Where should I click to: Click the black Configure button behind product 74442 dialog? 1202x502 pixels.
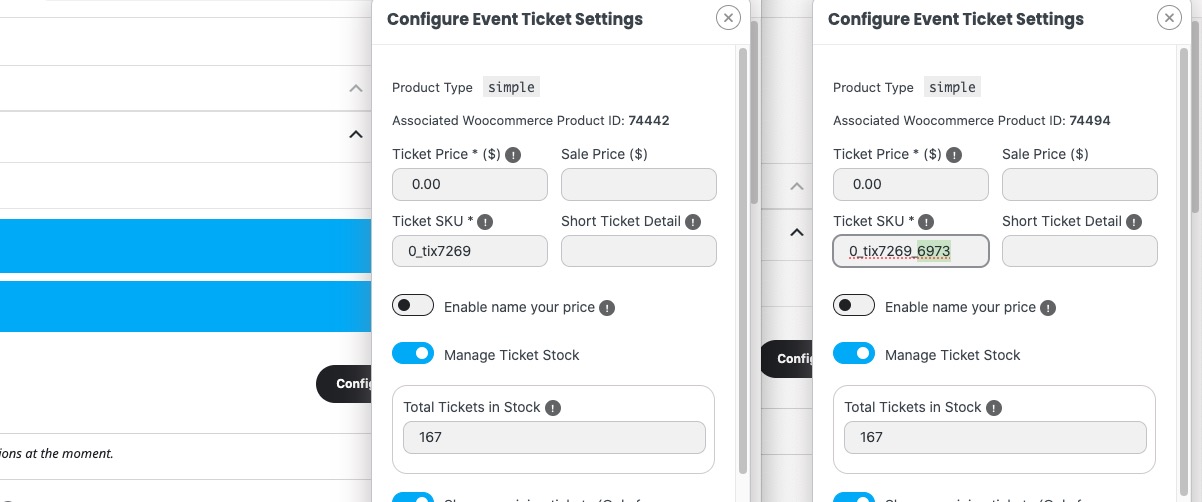click(x=346, y=384)
